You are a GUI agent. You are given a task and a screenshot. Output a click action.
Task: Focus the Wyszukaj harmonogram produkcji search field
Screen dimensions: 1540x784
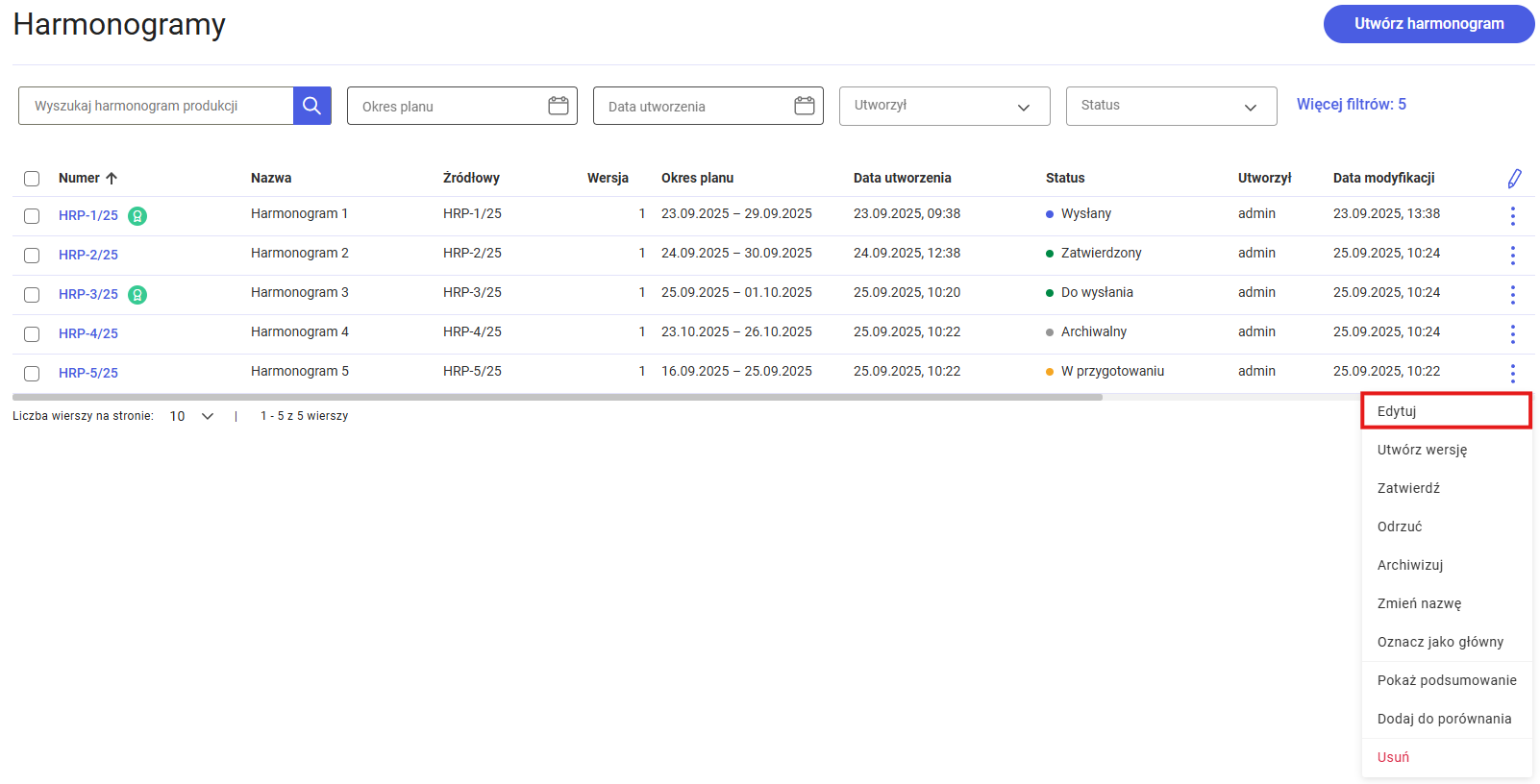156,106
